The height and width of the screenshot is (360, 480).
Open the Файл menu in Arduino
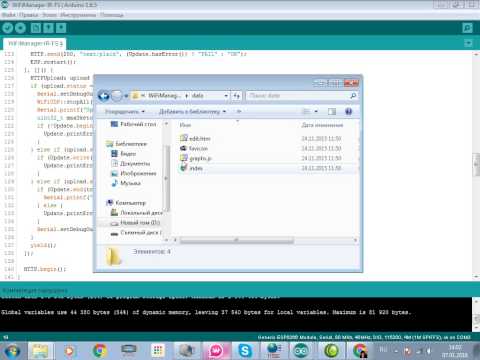(8, 15)
